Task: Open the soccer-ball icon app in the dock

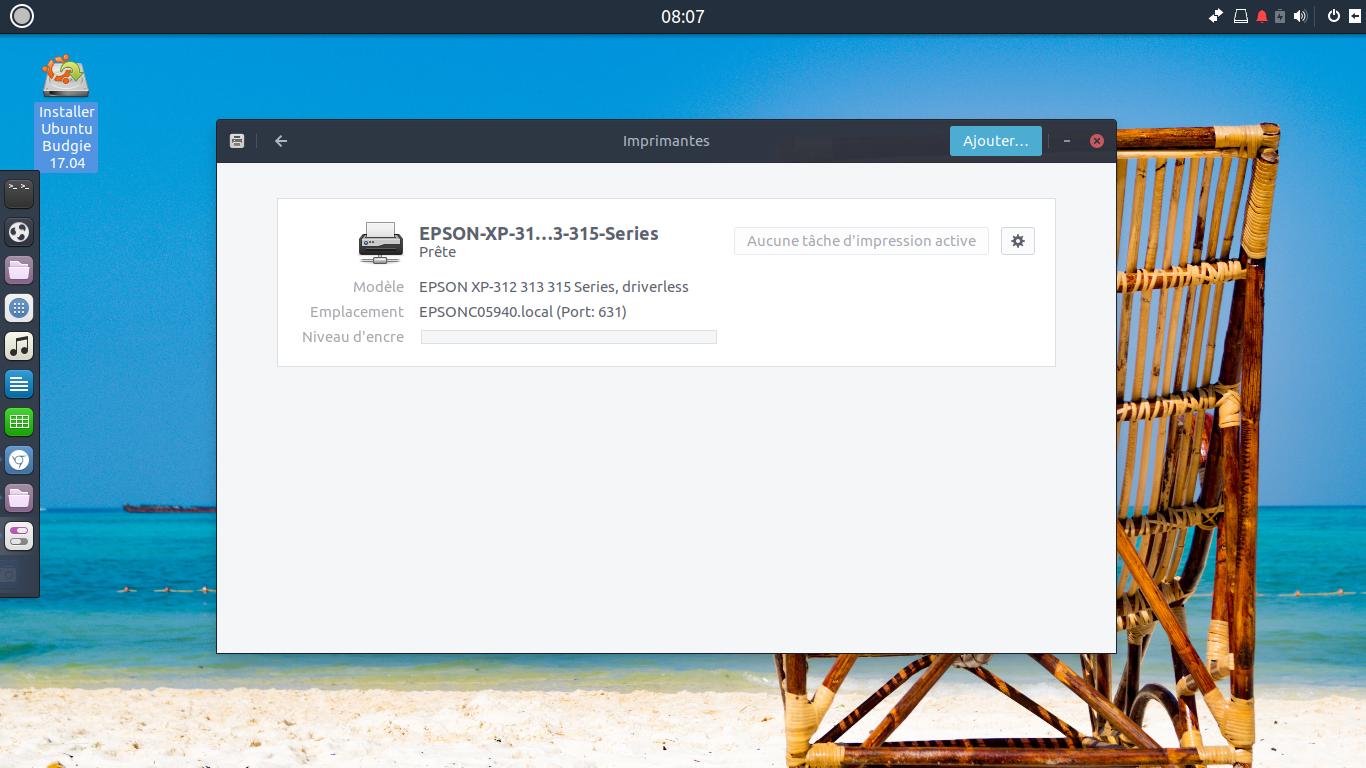Action: pos(19,232)
